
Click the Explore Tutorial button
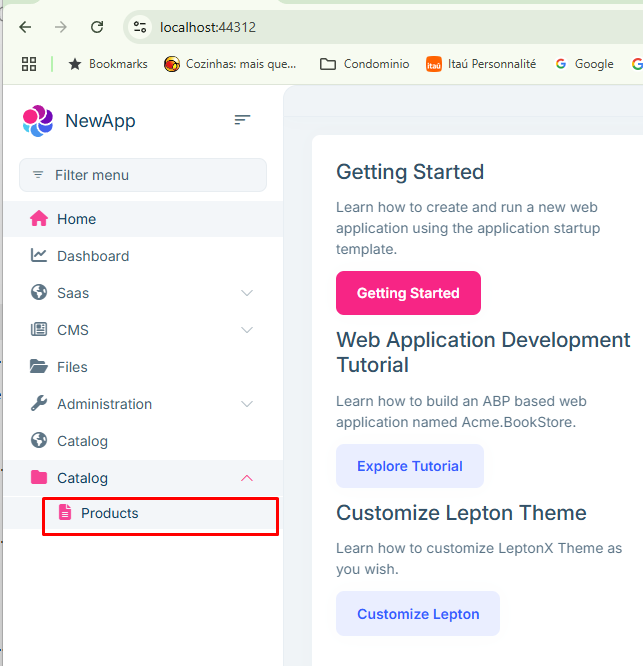409,466
